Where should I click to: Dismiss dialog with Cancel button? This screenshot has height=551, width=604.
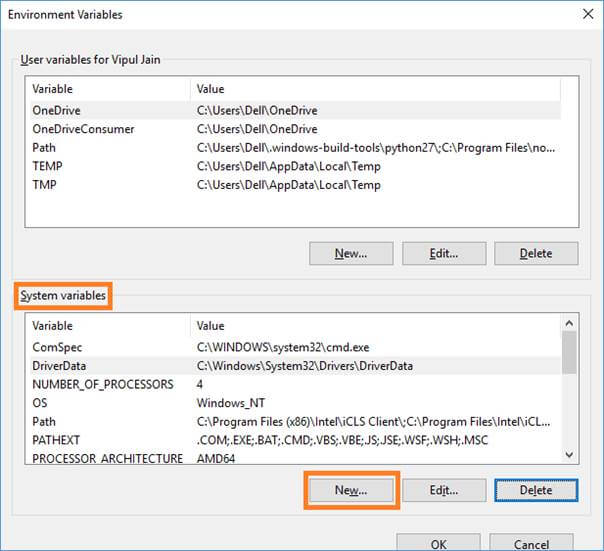[531, 543]
